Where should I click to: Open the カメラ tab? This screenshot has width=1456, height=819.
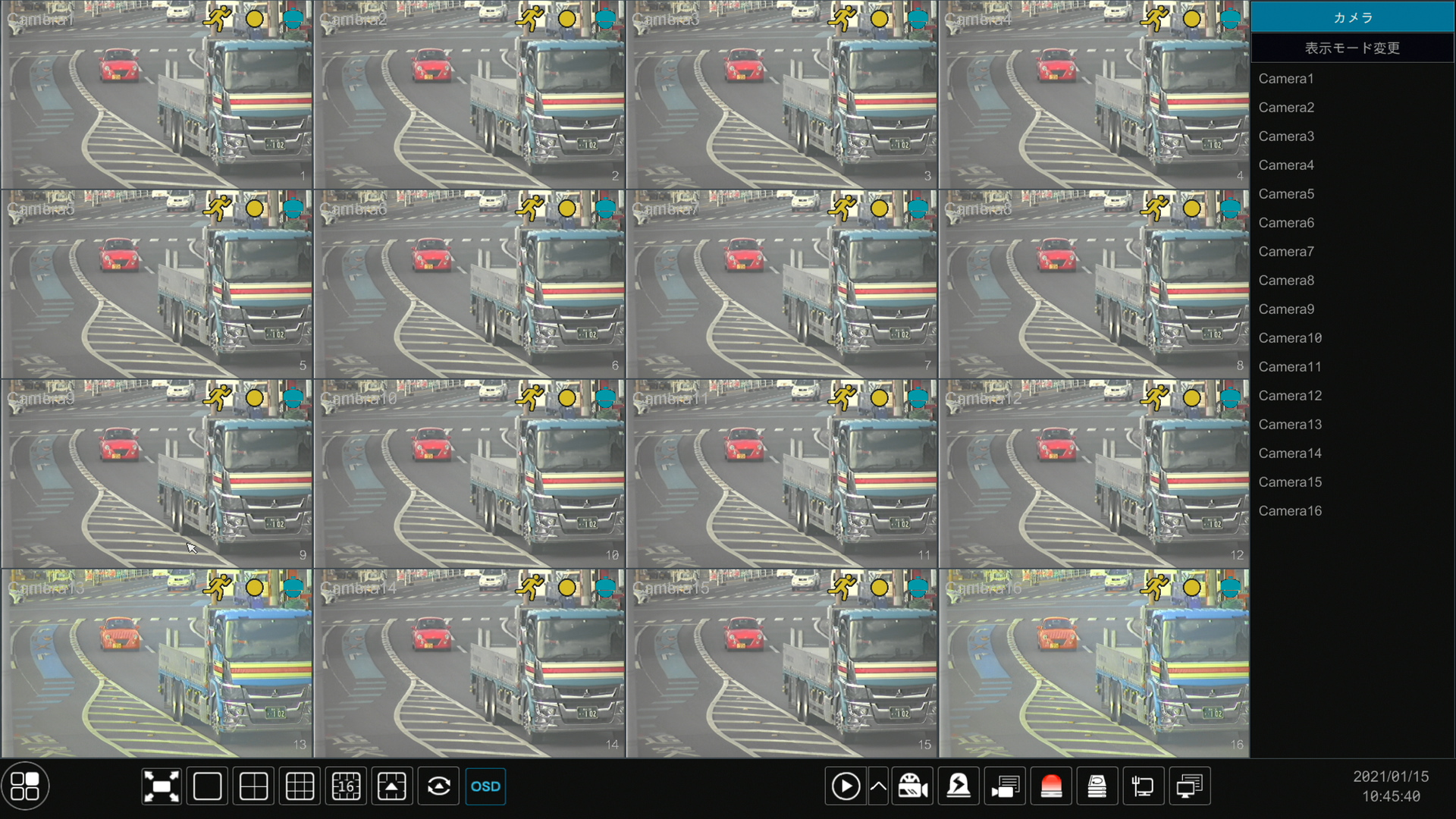click(1353, 17)
